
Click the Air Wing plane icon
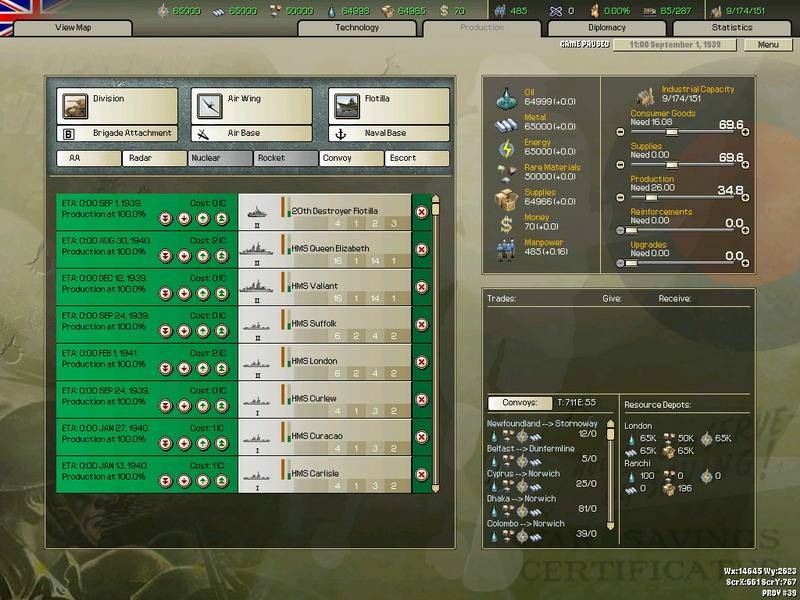click(209, 105)
